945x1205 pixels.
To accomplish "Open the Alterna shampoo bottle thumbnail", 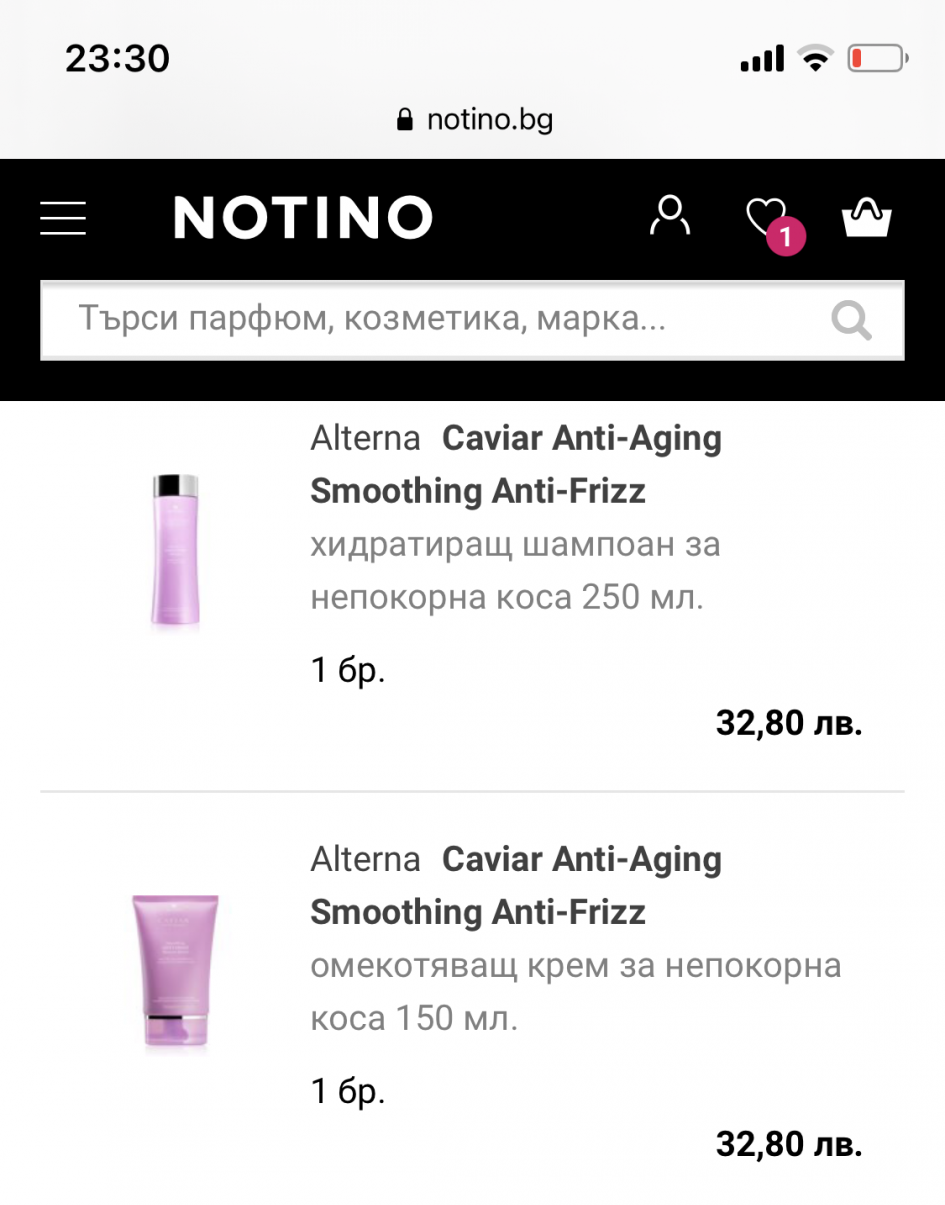I will [175, 552].
